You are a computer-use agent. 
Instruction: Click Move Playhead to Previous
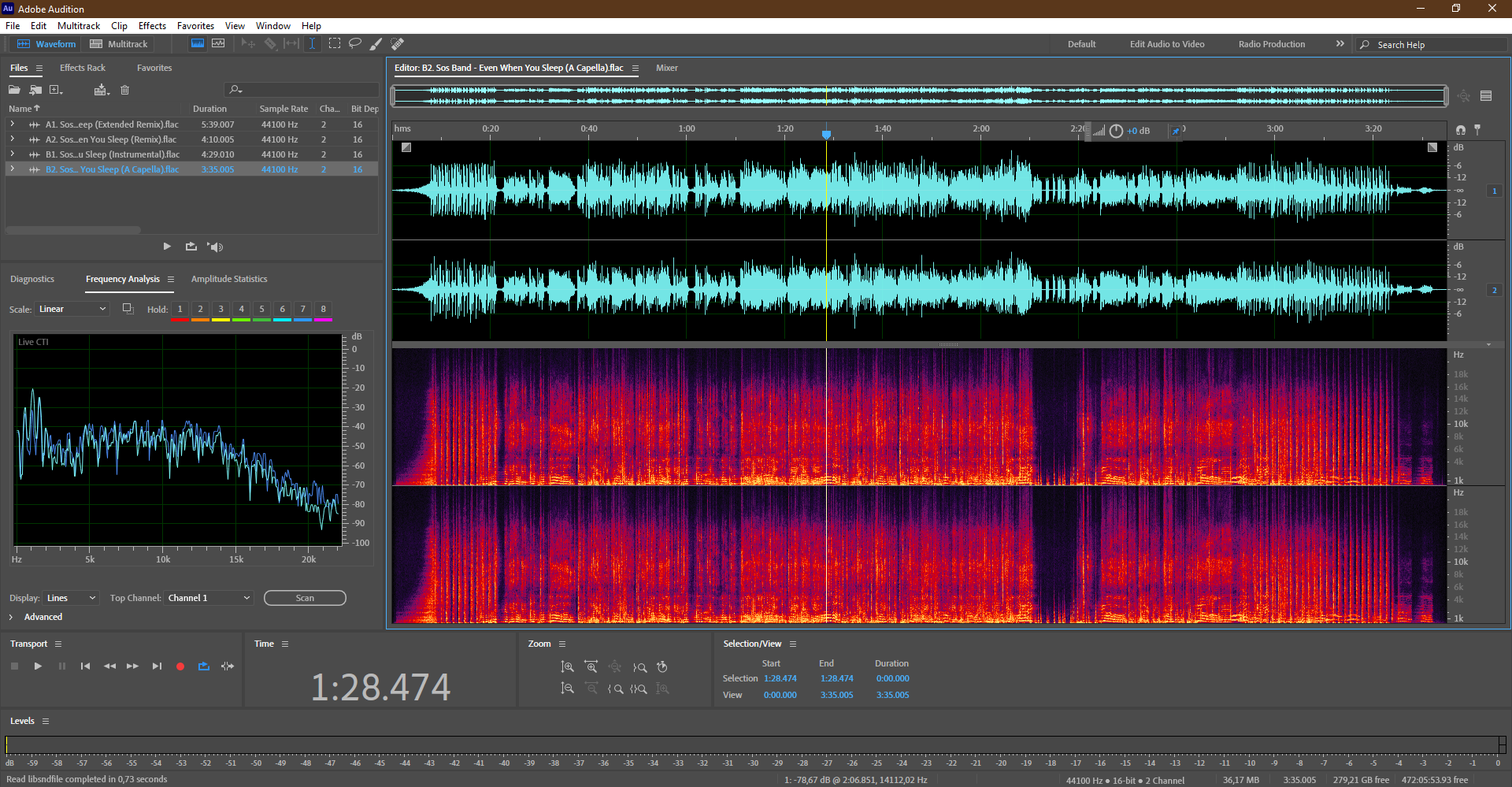tap(85, 666)
